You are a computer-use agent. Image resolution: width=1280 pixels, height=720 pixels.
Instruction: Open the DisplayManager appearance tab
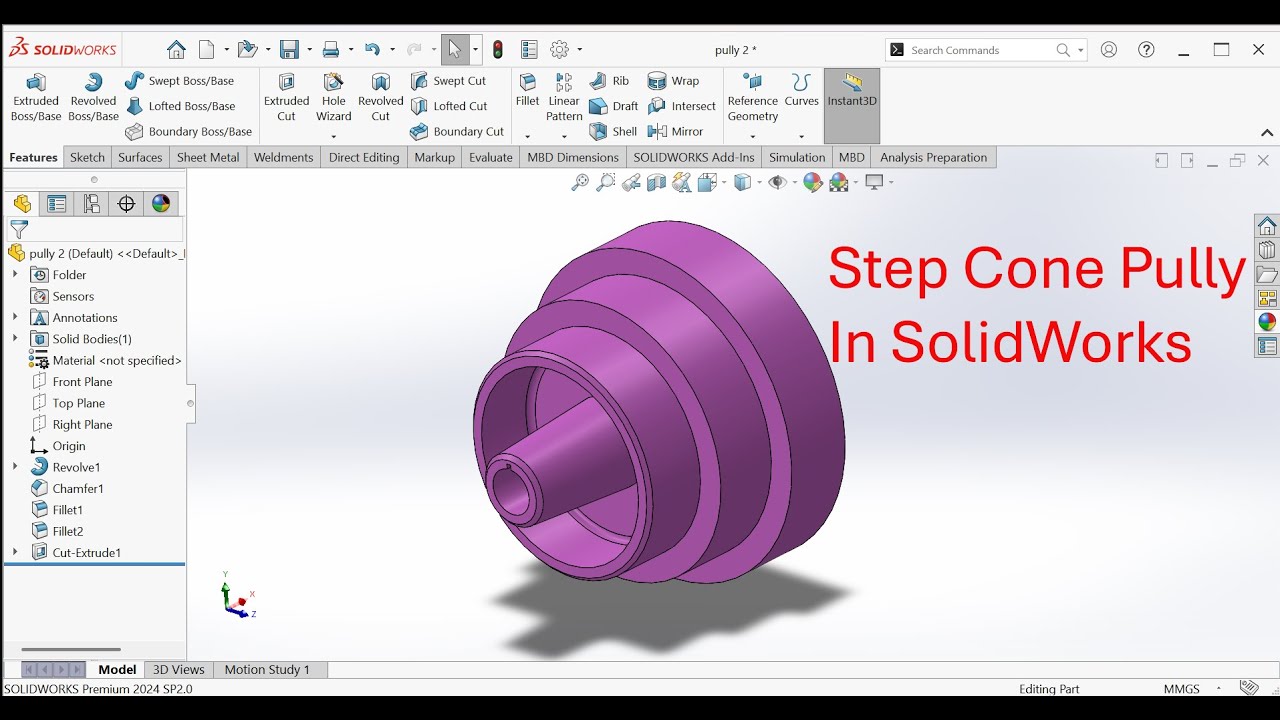point(161,204)
